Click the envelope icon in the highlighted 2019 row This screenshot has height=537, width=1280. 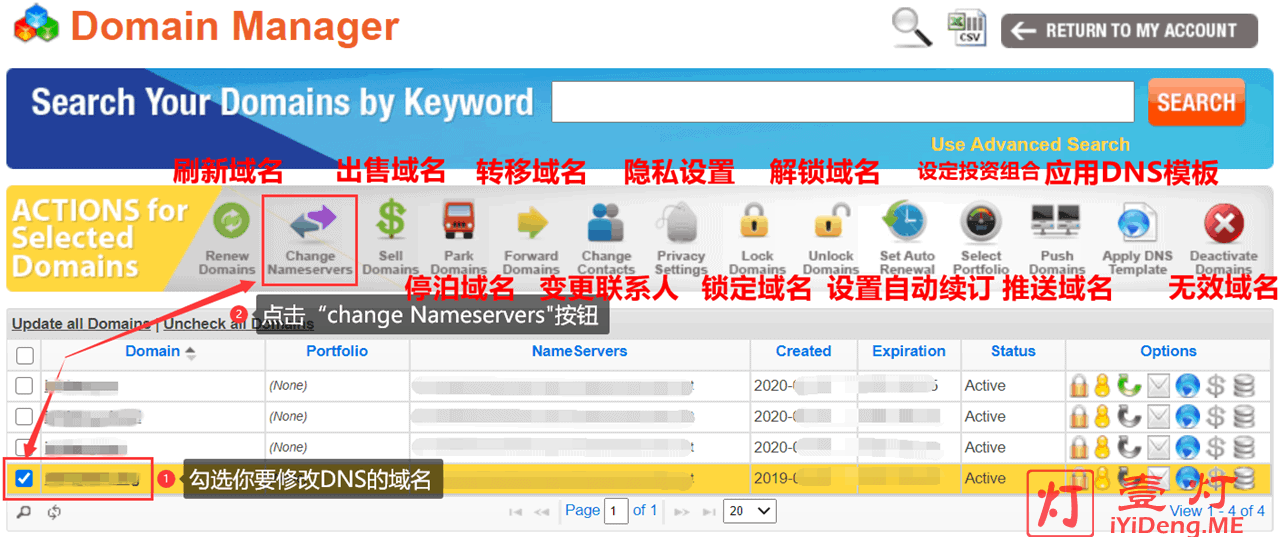coord(1158,478)
